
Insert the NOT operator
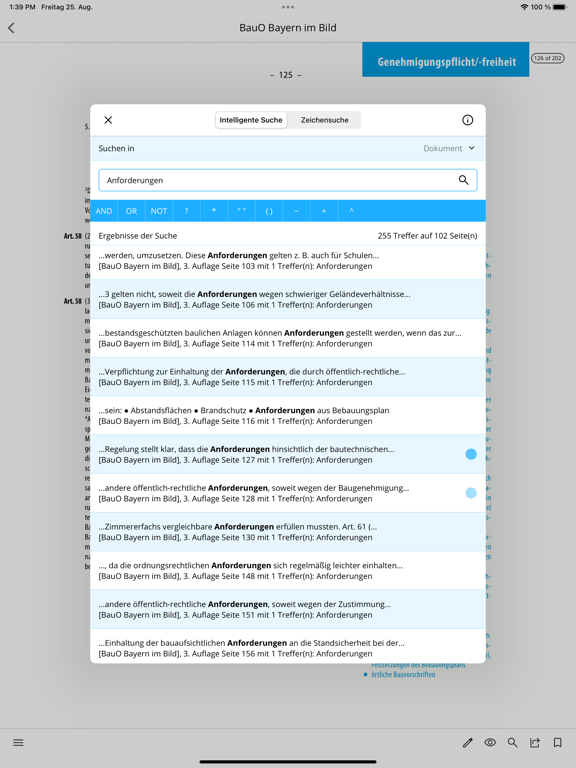point(159,211)
